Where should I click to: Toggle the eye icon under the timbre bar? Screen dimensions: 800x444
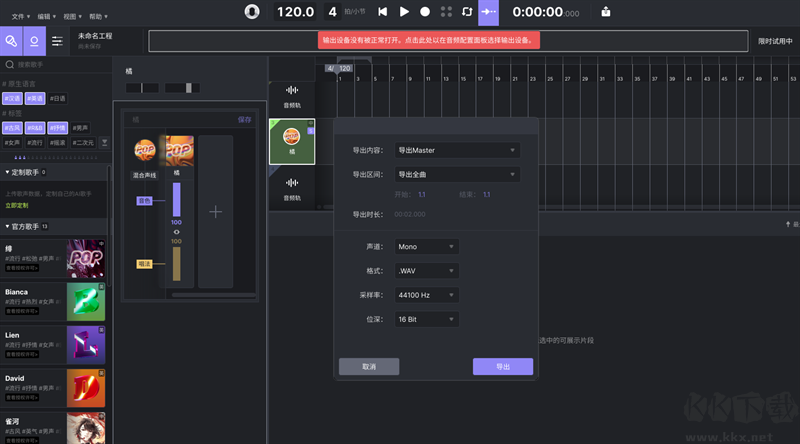click(177, 232)
